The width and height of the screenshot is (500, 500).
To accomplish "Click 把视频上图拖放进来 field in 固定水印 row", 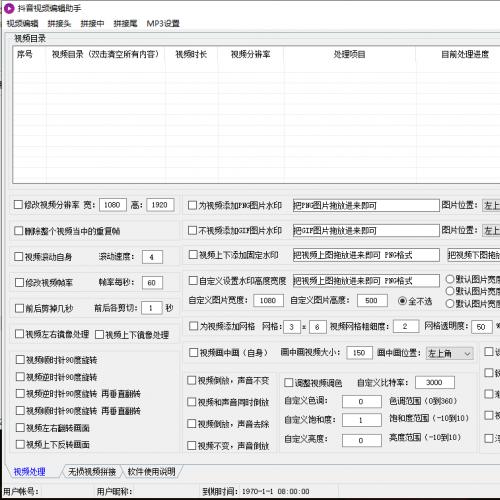I will [366, 255].
